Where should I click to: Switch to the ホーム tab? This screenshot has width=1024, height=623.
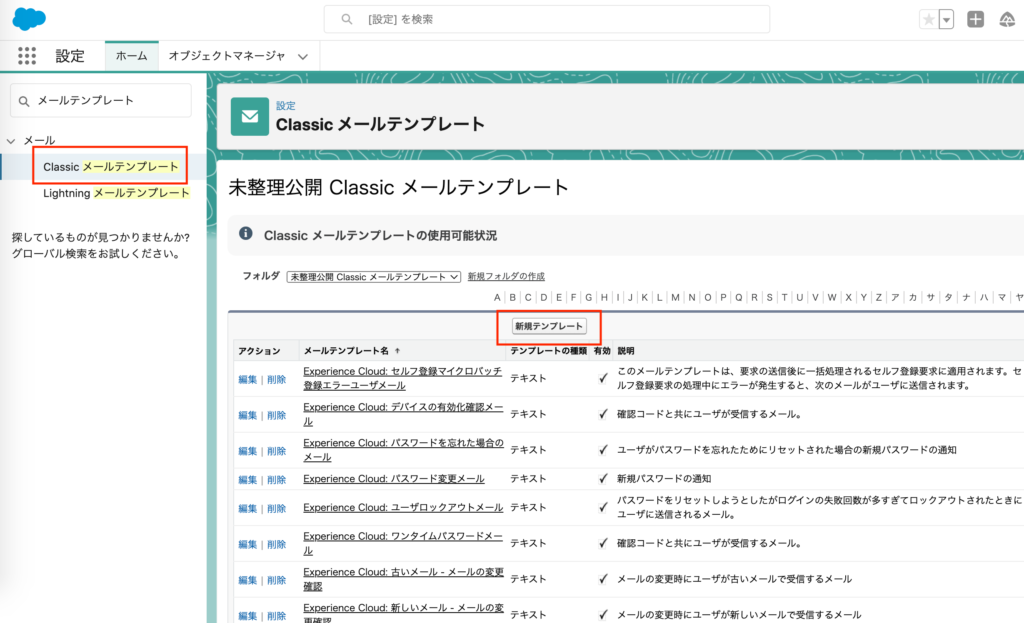coord(131,56)
